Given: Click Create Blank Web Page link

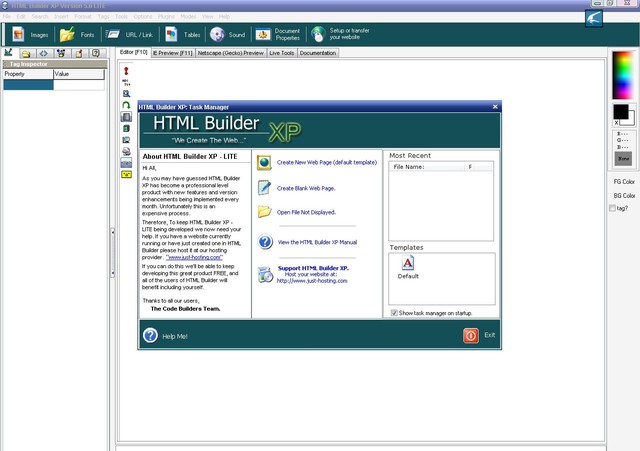Looking at the screenshot, I should 306,188.
